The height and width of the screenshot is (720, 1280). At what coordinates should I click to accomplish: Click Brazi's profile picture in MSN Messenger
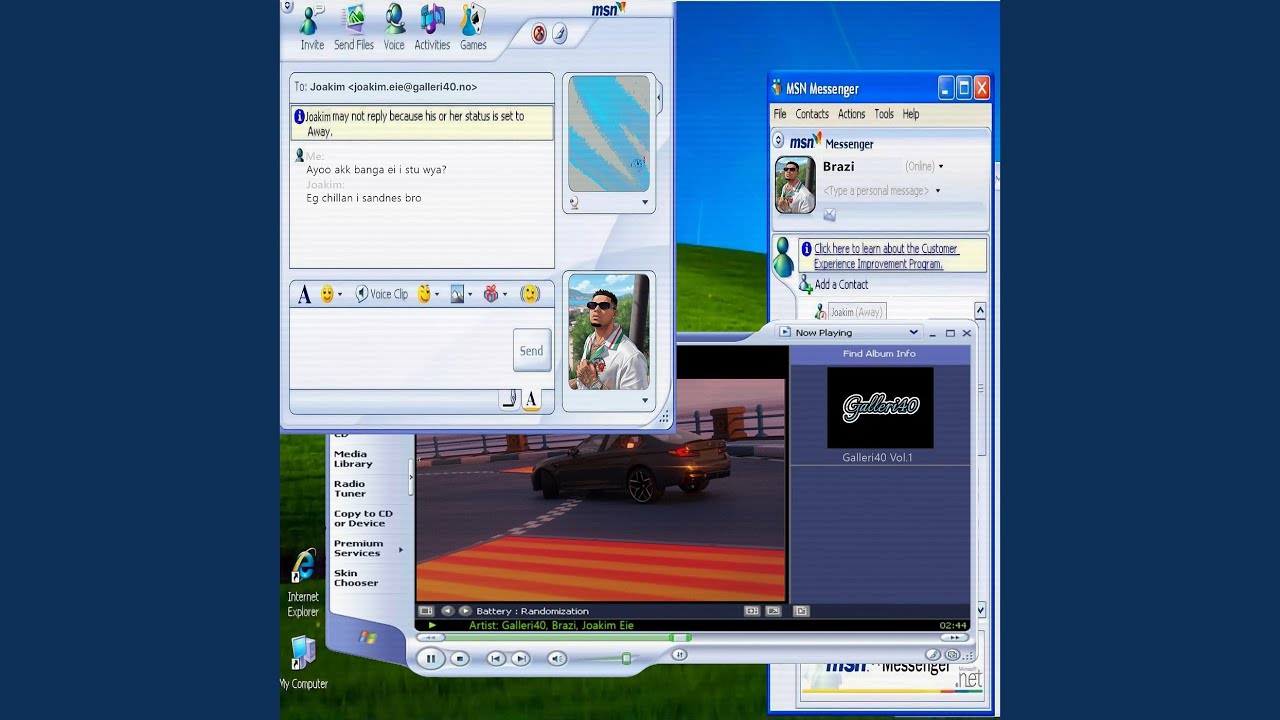795,185
